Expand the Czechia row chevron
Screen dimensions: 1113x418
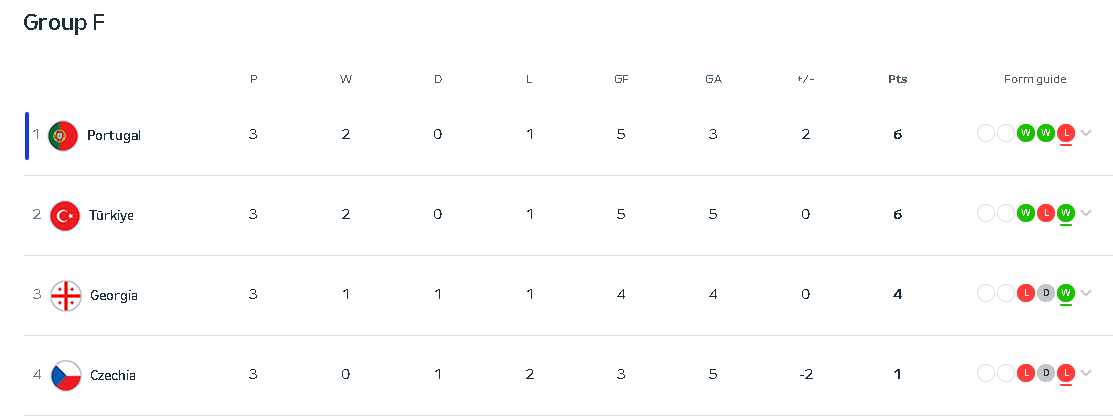tap(1086, 372)
